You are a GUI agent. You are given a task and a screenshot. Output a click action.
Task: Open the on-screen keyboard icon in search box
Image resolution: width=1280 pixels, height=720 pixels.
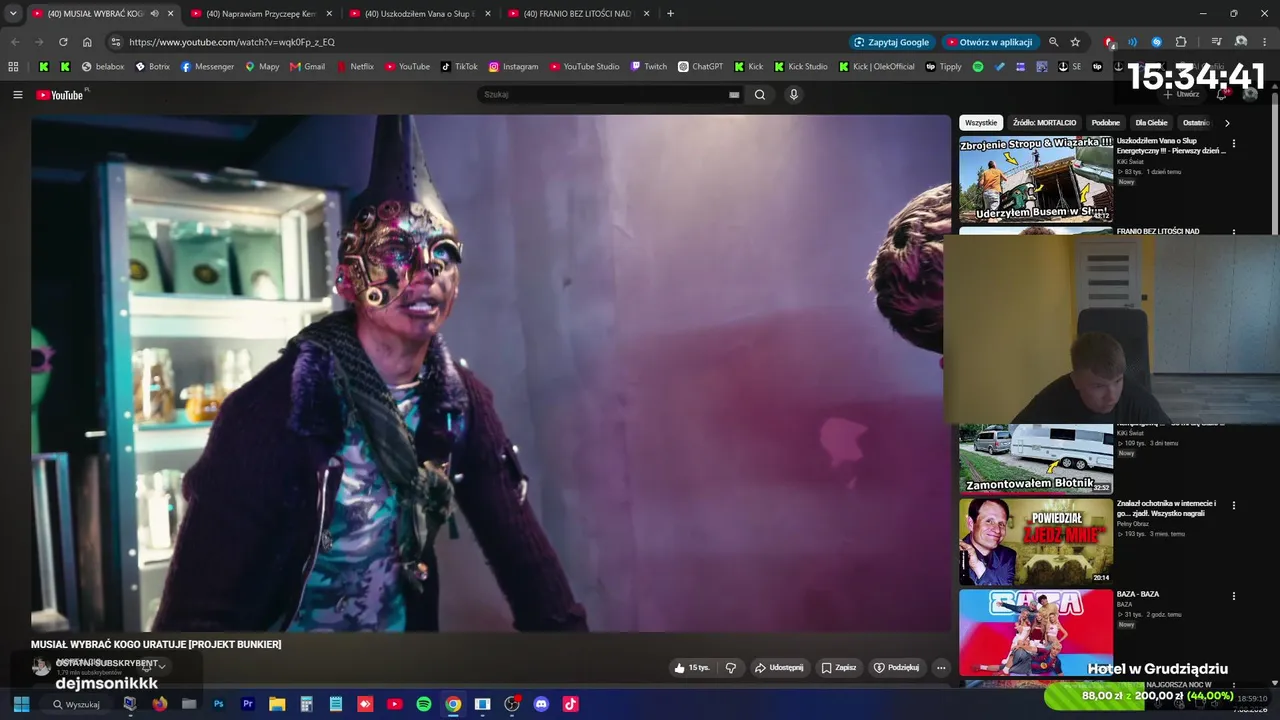pyautogui.click(x=734, y=95)
